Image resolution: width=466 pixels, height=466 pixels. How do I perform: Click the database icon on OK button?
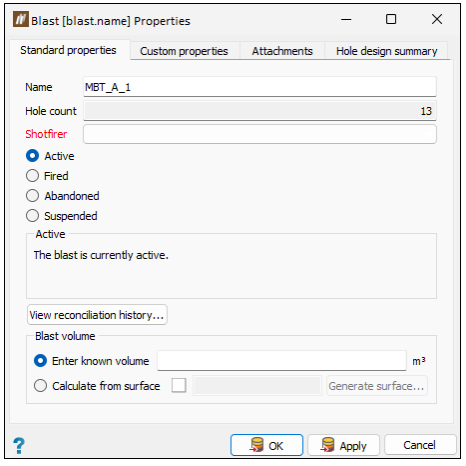point(257,445)
